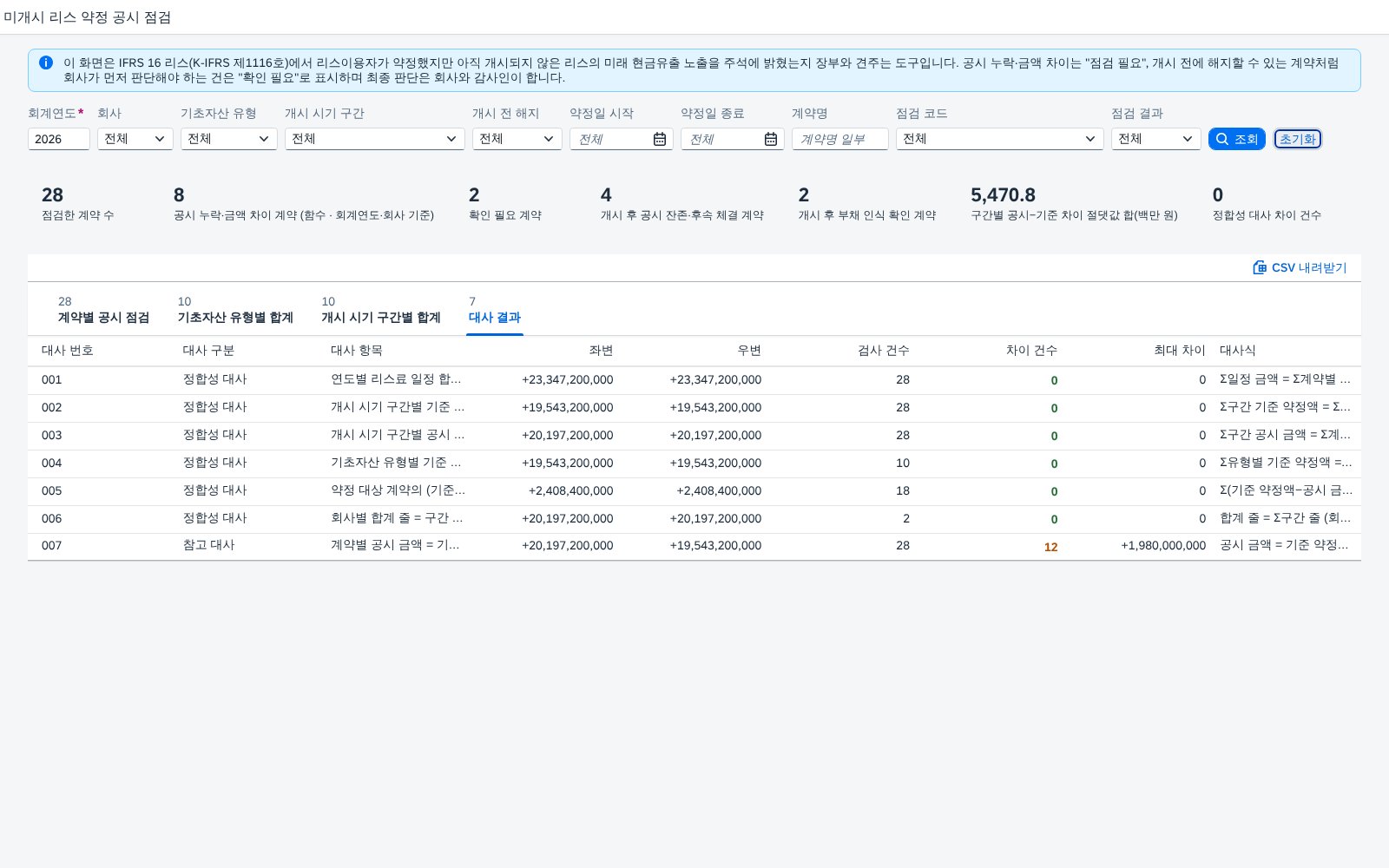This screenshot has height=868, width=1389.
Task: Select the 대사 결과 tab
Action: coord(495,310)
